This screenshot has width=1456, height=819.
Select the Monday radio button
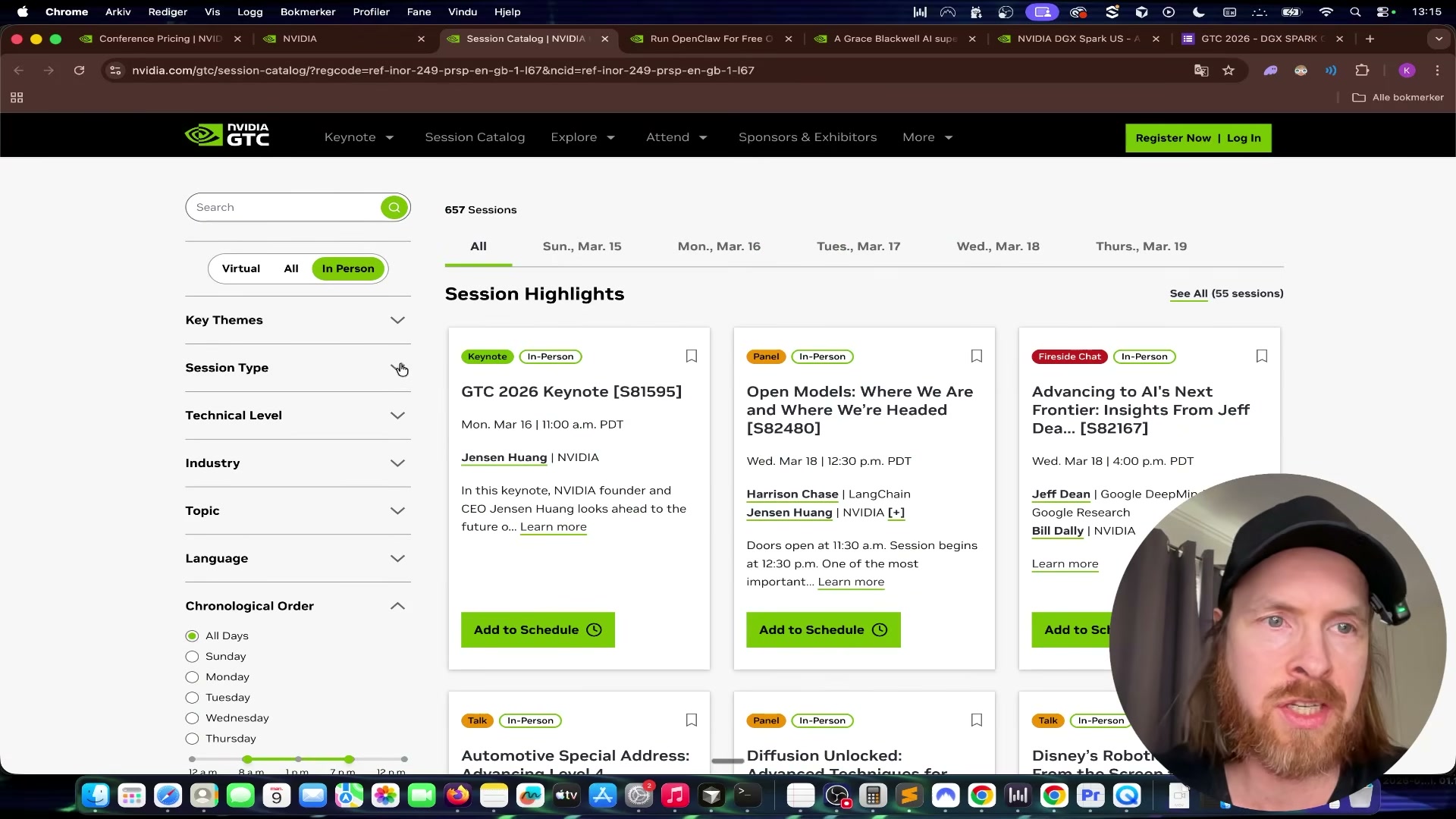192,677
